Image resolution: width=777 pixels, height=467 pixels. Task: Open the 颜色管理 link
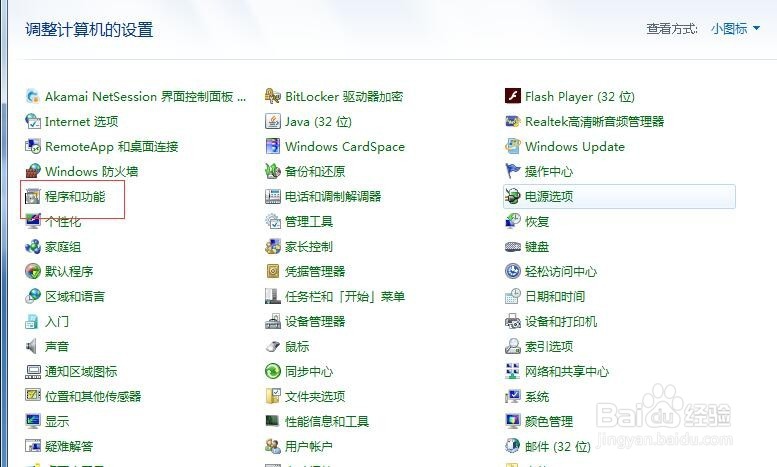click(x=549, y=421)
